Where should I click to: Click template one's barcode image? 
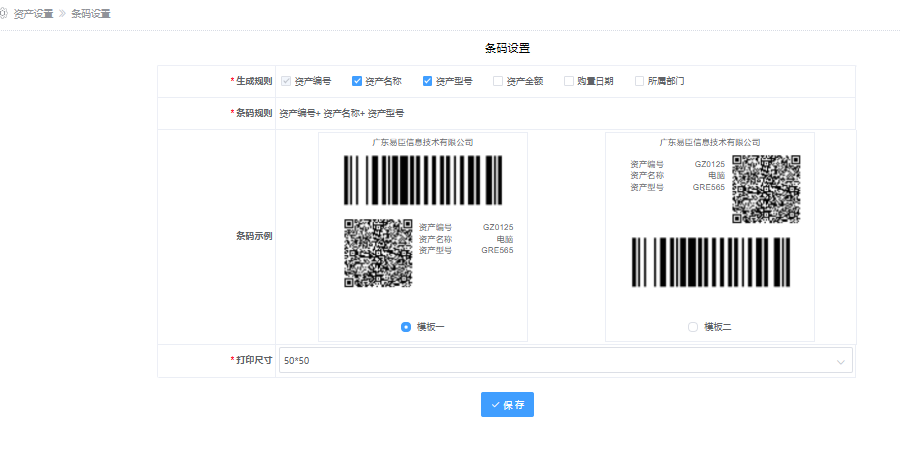click(423, 180)
